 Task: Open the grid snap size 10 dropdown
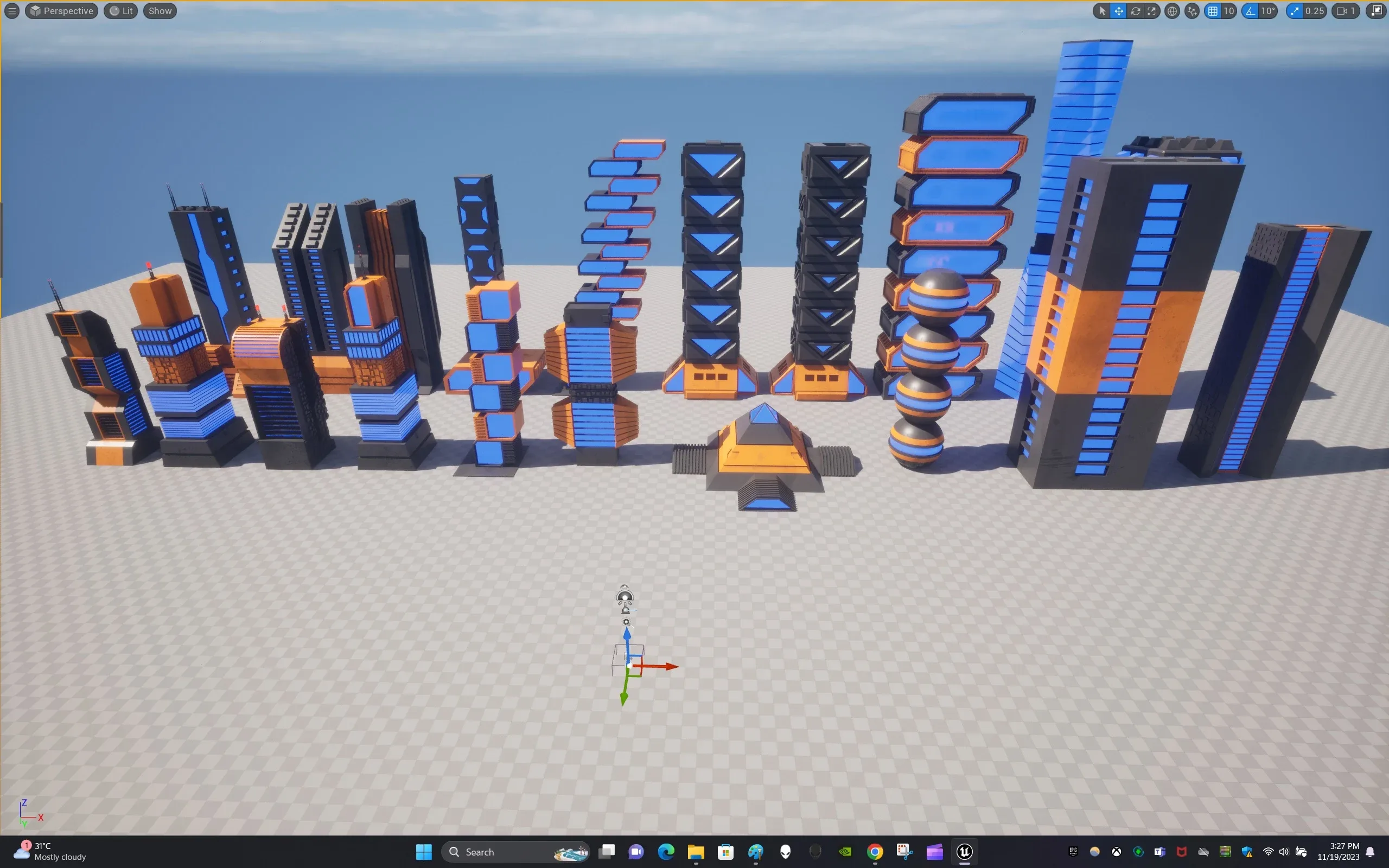click(1229, 11)
